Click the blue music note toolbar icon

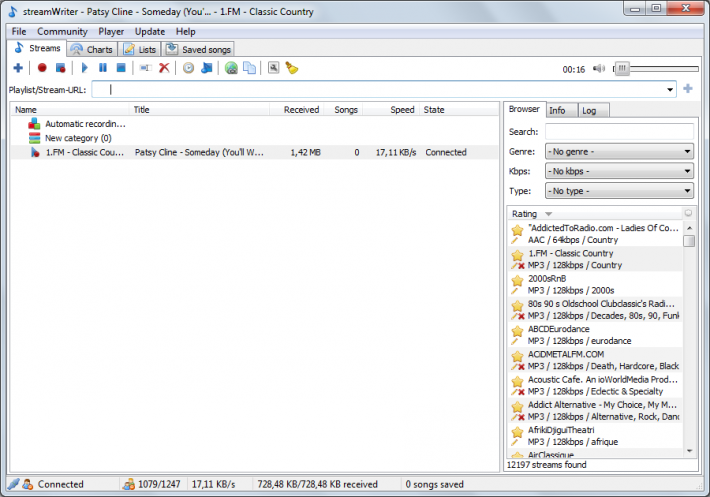(x=206, y=68)
